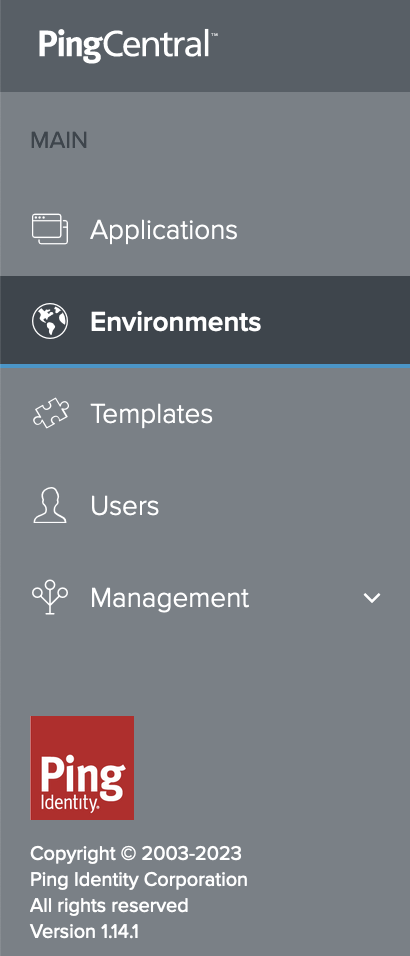Open Applications via its window icon
Screen dimensions: 410x956
click(50, 229)
